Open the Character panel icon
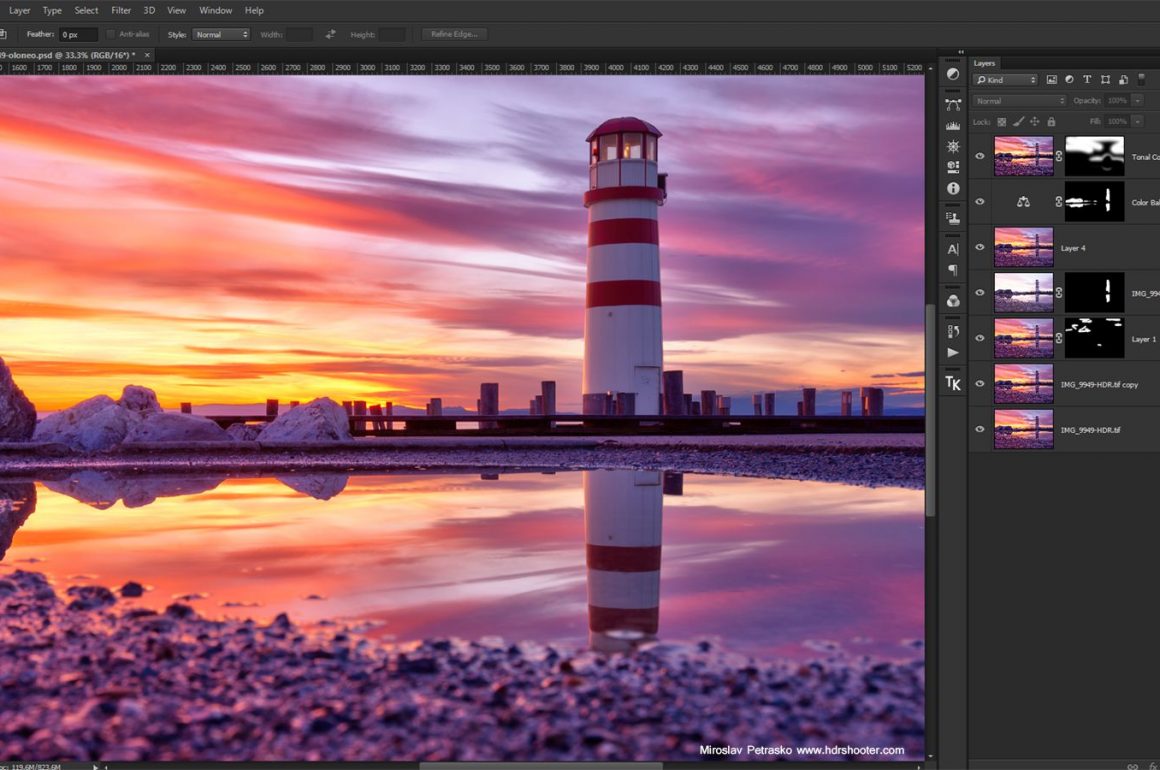The height and width of the screenshot is (770, 1160). coord(953,249)
